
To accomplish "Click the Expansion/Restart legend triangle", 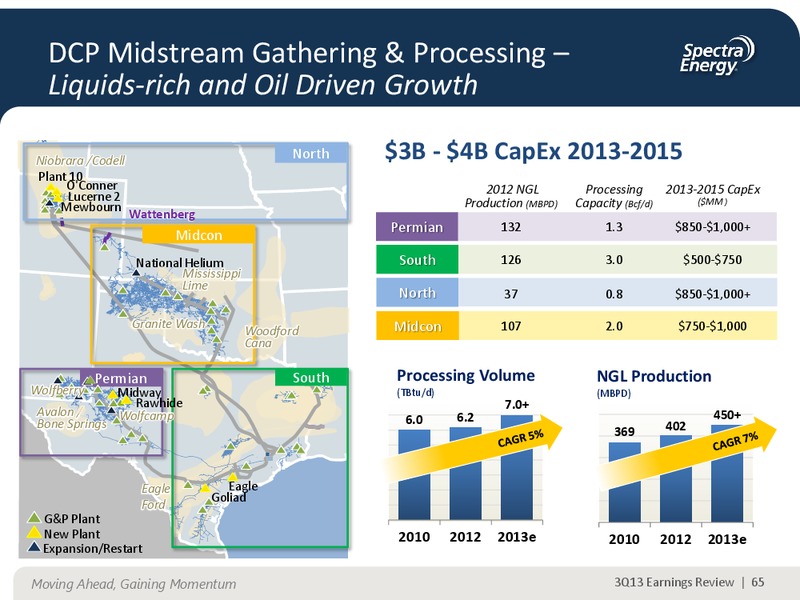I will click(34, 547).
